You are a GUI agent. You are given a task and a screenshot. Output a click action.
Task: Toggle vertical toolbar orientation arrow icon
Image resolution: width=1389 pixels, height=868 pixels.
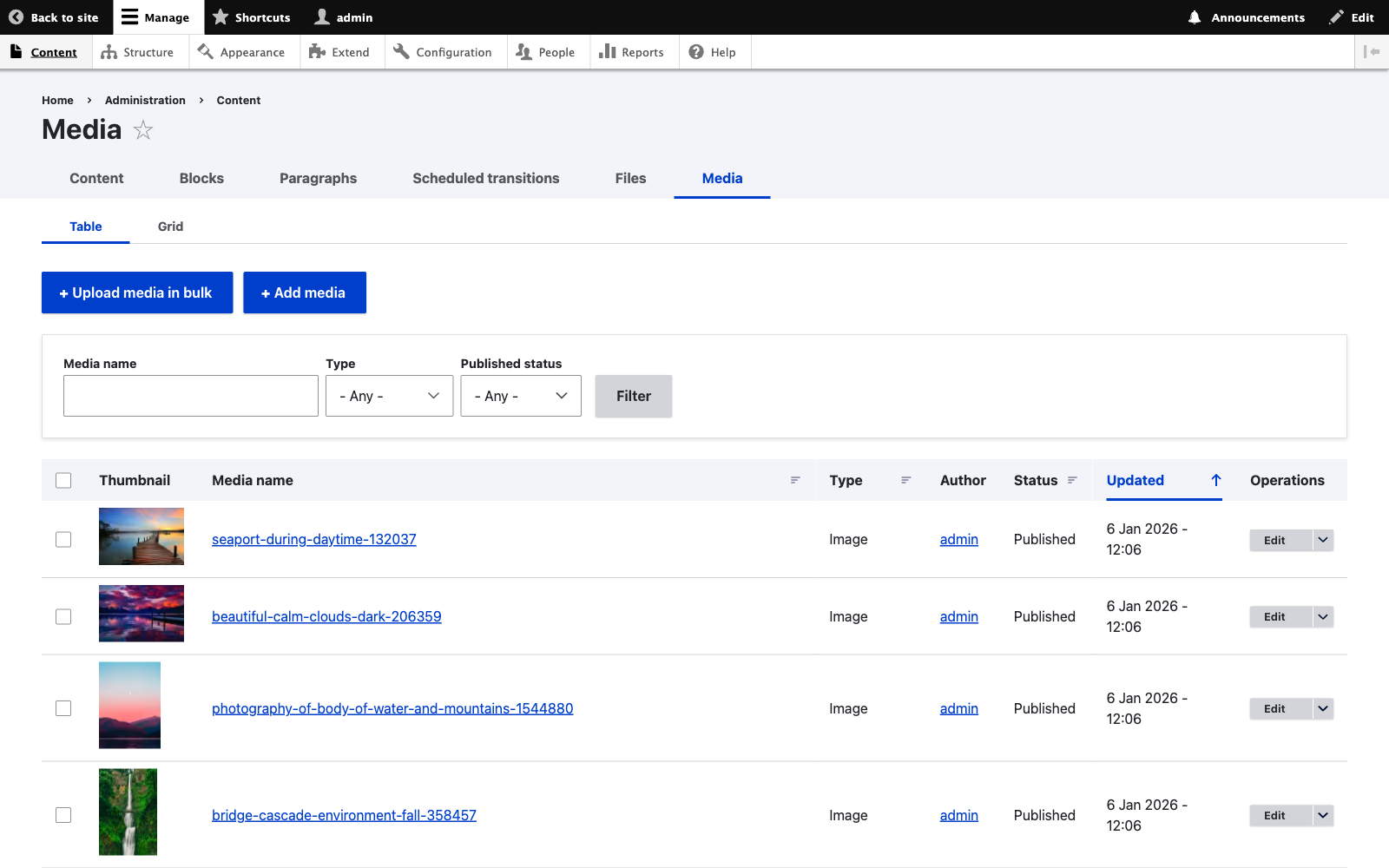click(1372, 51)
